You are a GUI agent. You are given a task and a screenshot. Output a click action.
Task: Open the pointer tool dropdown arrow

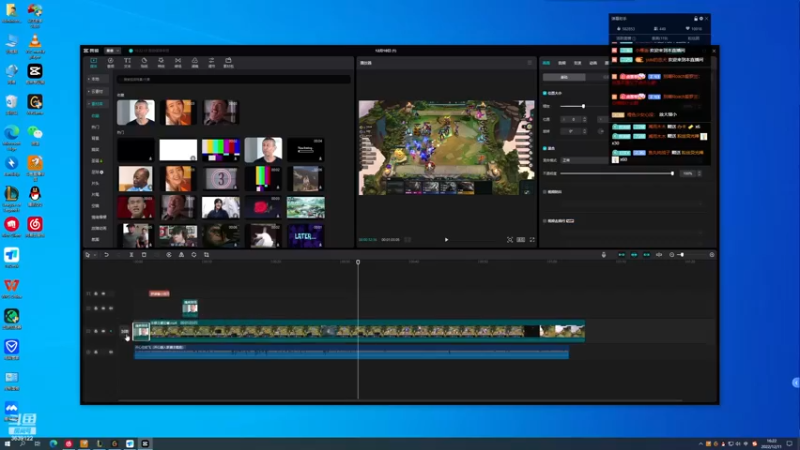(x=94, y=255)
